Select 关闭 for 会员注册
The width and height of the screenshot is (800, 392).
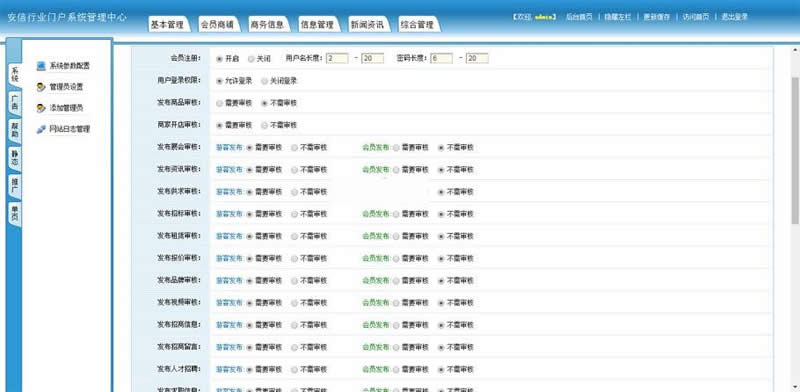pos(251,59)
